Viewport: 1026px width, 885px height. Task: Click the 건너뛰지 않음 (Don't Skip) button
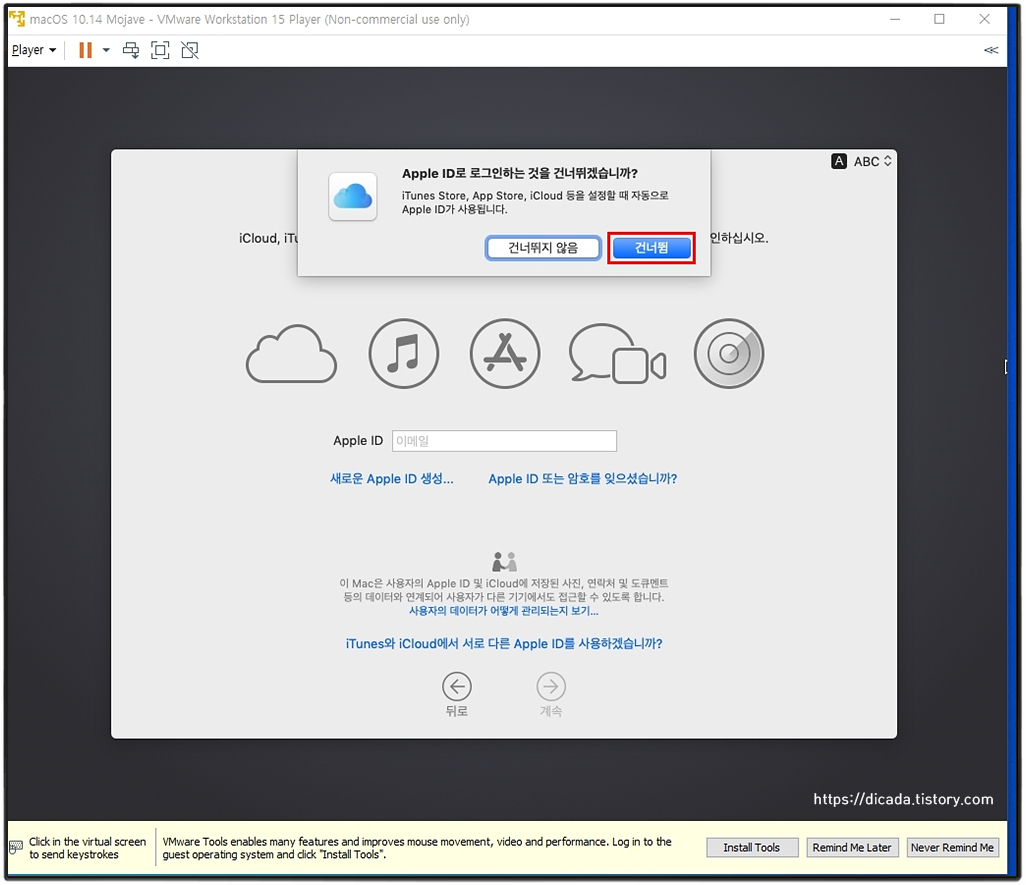(543, 248)
